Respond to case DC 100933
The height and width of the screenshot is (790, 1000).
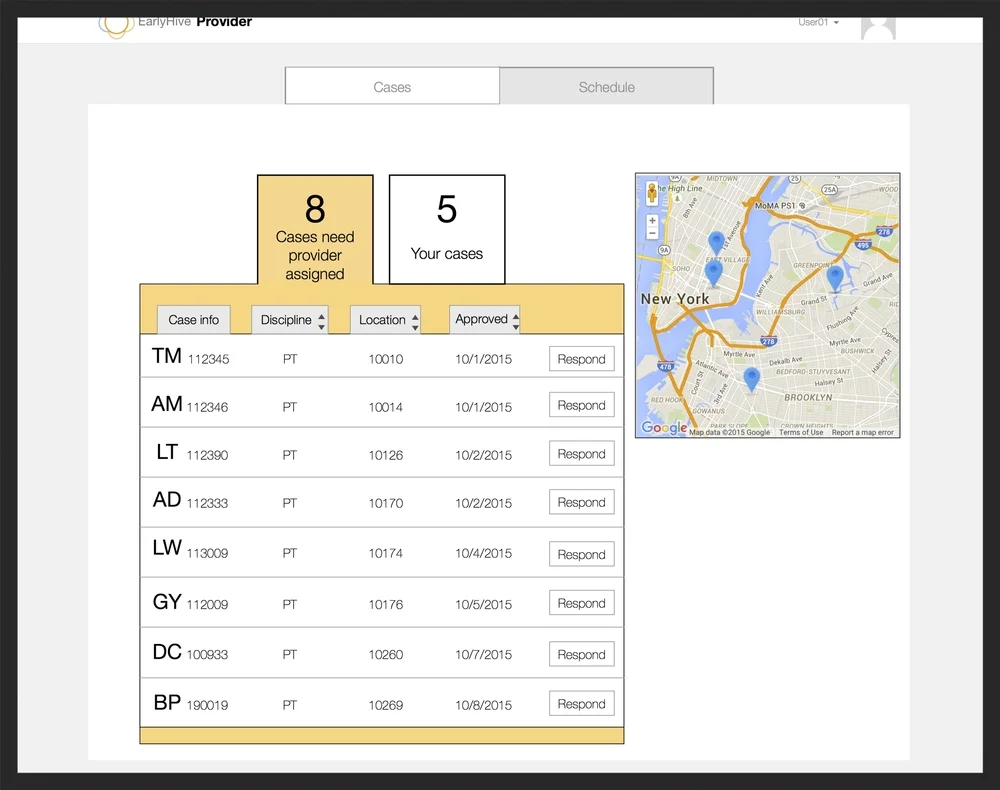(582, 654)
